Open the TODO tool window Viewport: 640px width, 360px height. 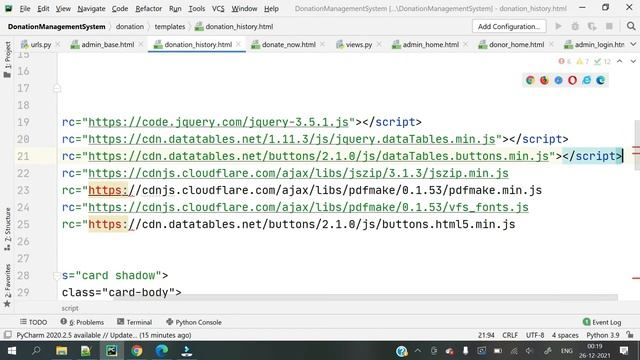33,322
